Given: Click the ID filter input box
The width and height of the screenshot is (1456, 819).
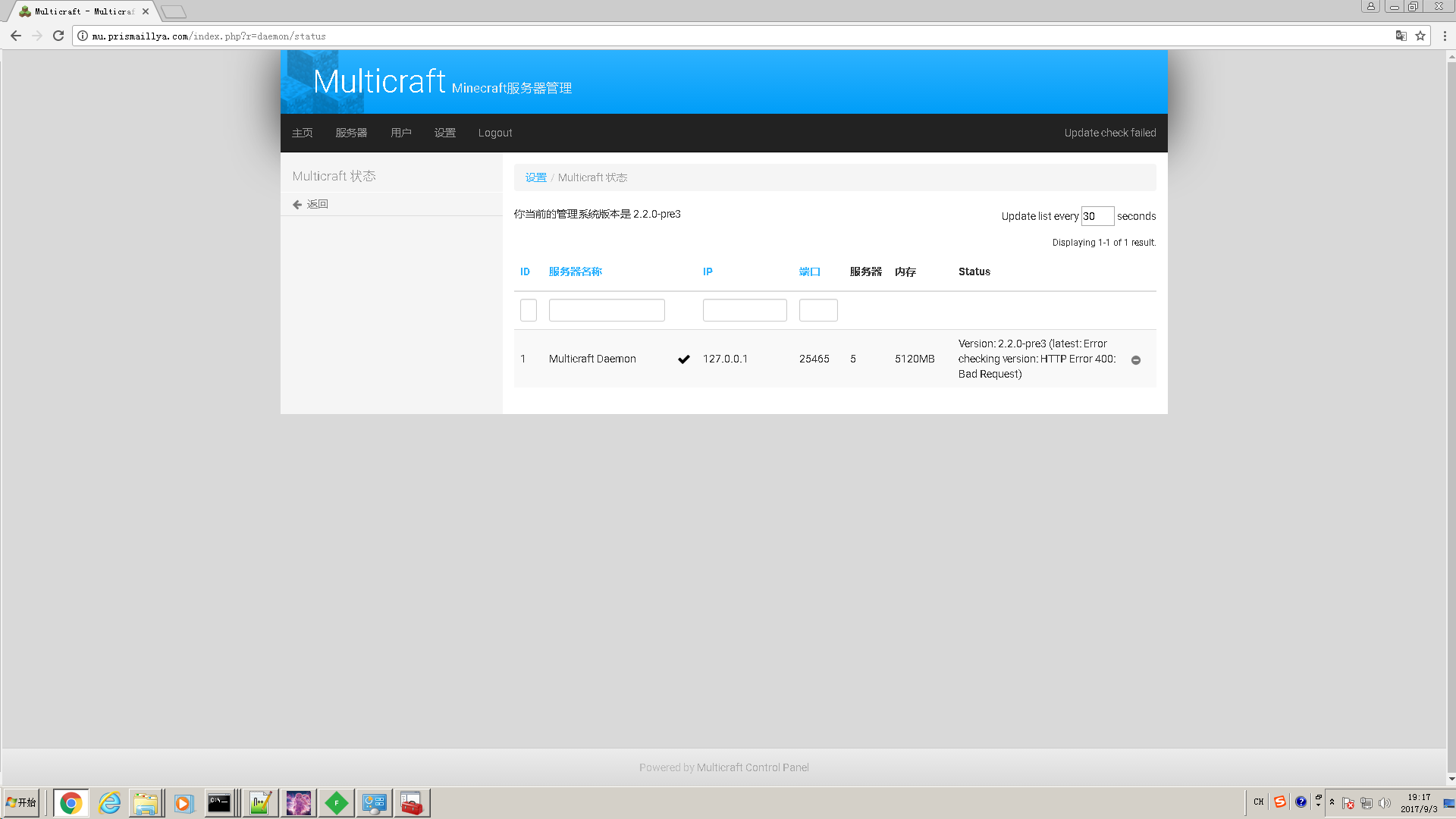Looking at the screenshot, I should pos(528,310).
